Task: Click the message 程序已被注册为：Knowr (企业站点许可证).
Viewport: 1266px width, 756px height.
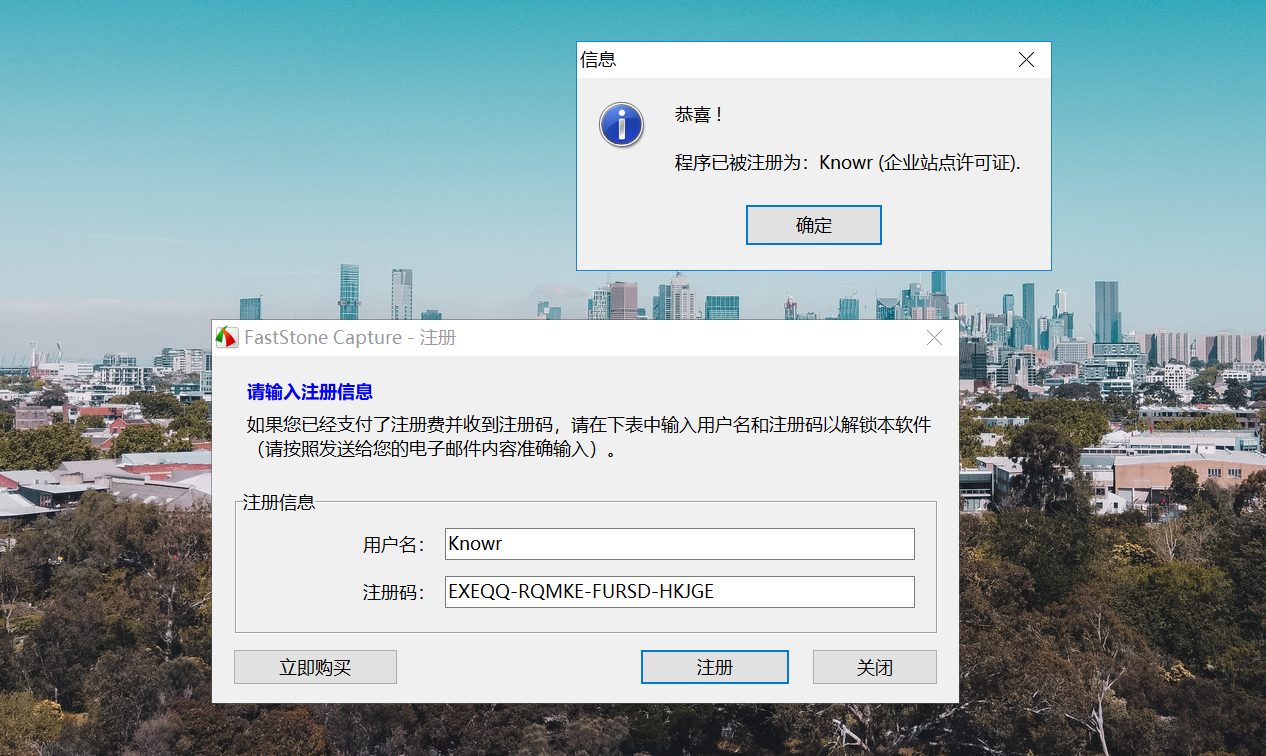Action: 848,163
